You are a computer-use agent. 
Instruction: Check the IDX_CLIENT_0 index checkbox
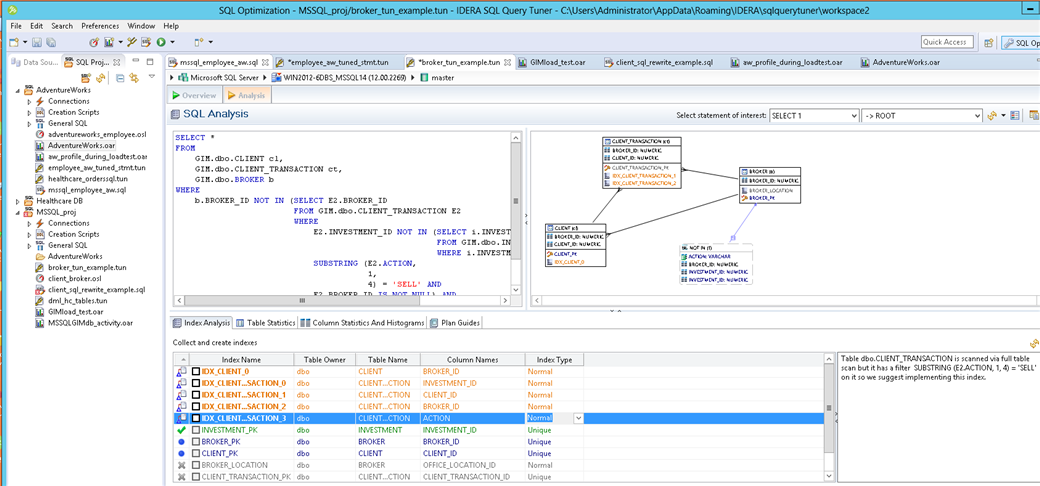(196, 371)
